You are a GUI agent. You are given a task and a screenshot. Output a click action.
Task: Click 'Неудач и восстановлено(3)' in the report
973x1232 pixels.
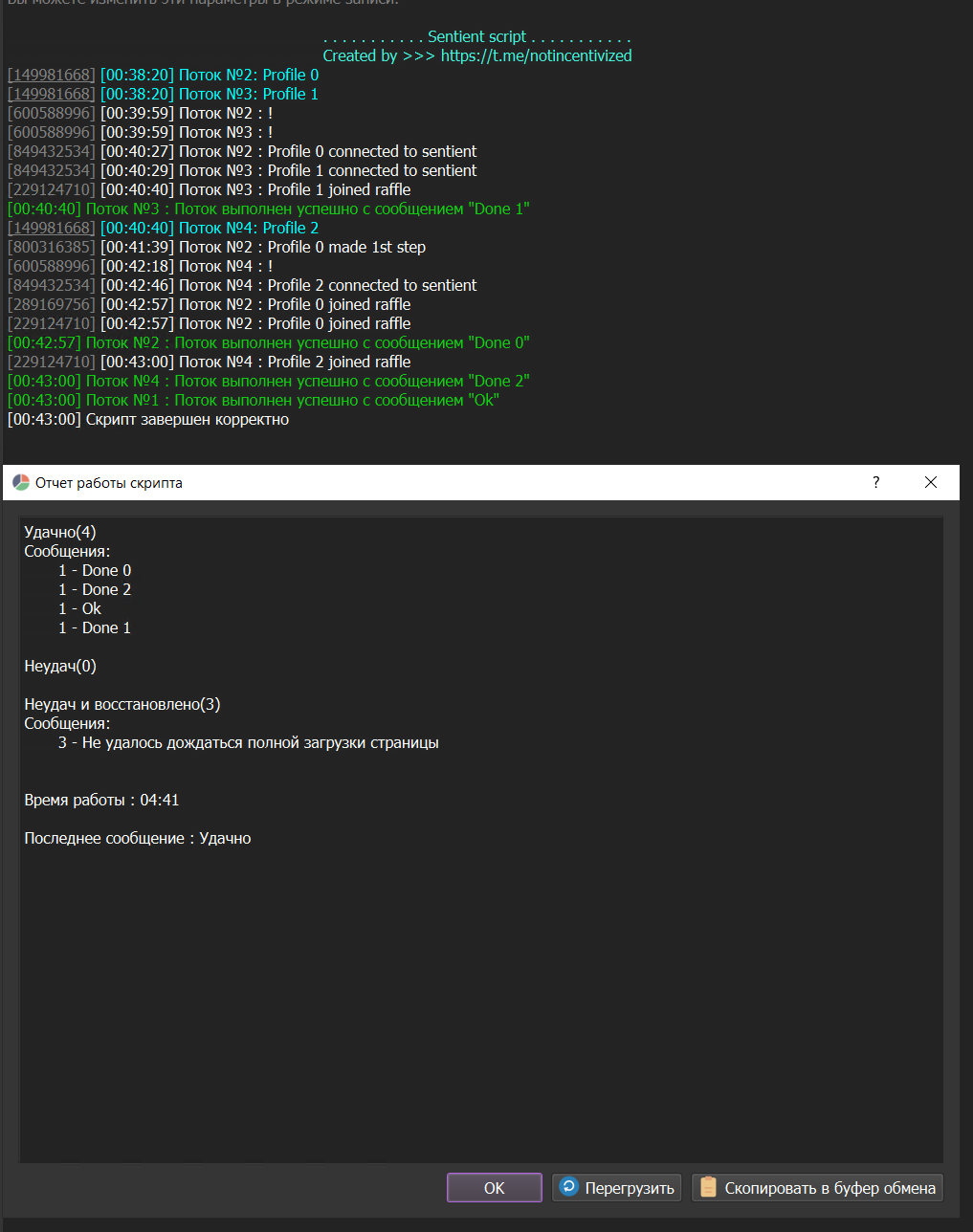click(122, 704)
